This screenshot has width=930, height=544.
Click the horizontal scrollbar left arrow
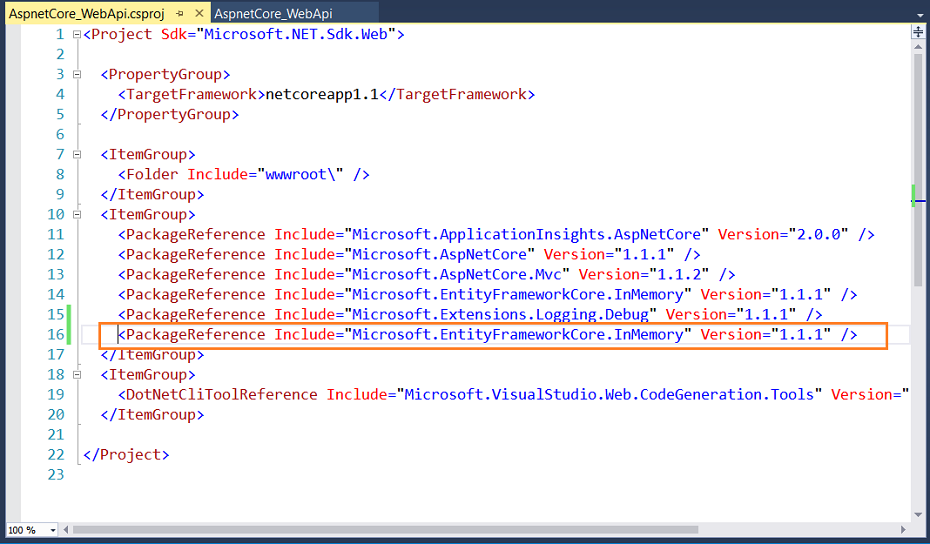pyautogui.click(x=65, y=530)
